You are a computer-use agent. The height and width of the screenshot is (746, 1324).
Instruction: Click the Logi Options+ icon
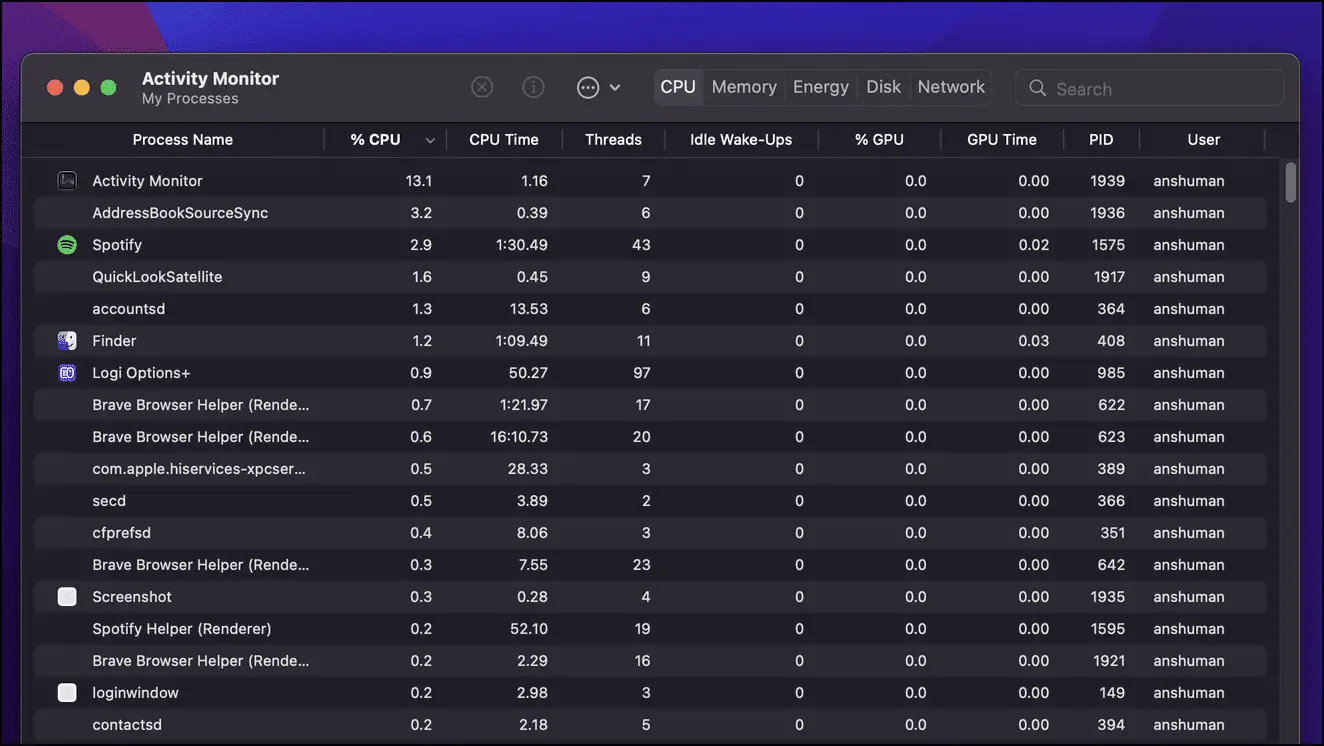pos(67,373)
